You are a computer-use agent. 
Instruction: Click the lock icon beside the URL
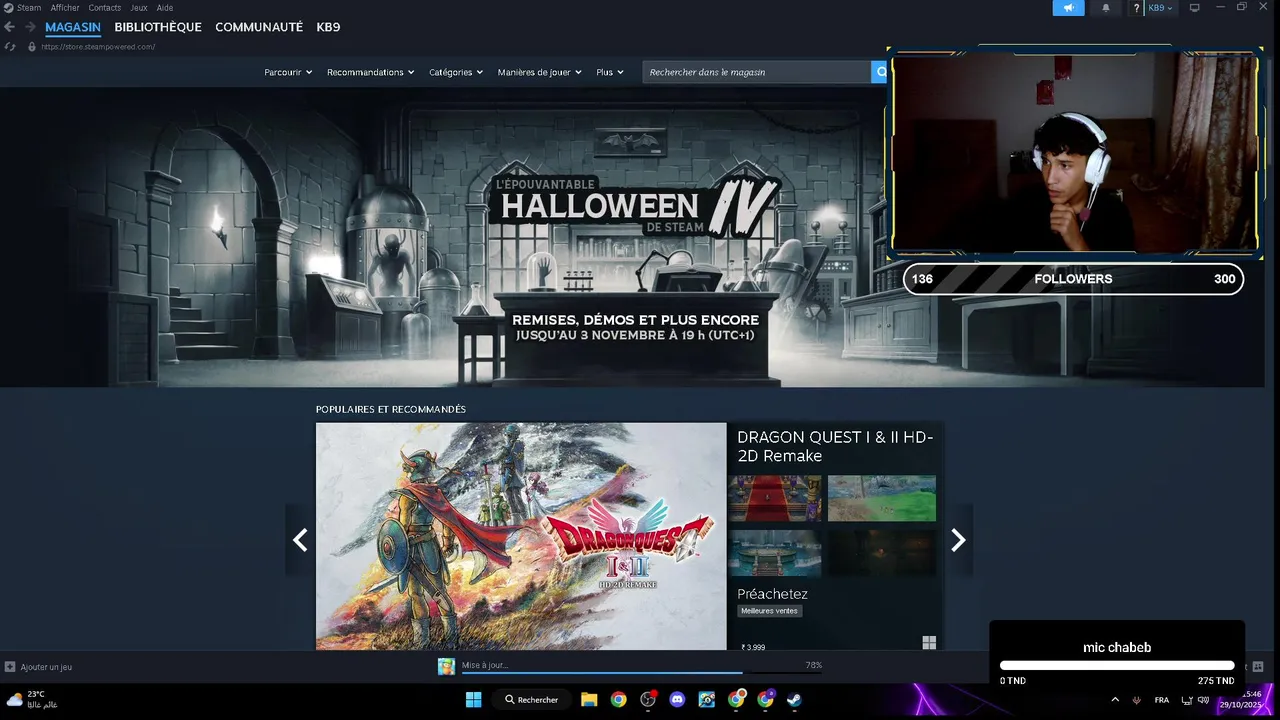(32, 47)
